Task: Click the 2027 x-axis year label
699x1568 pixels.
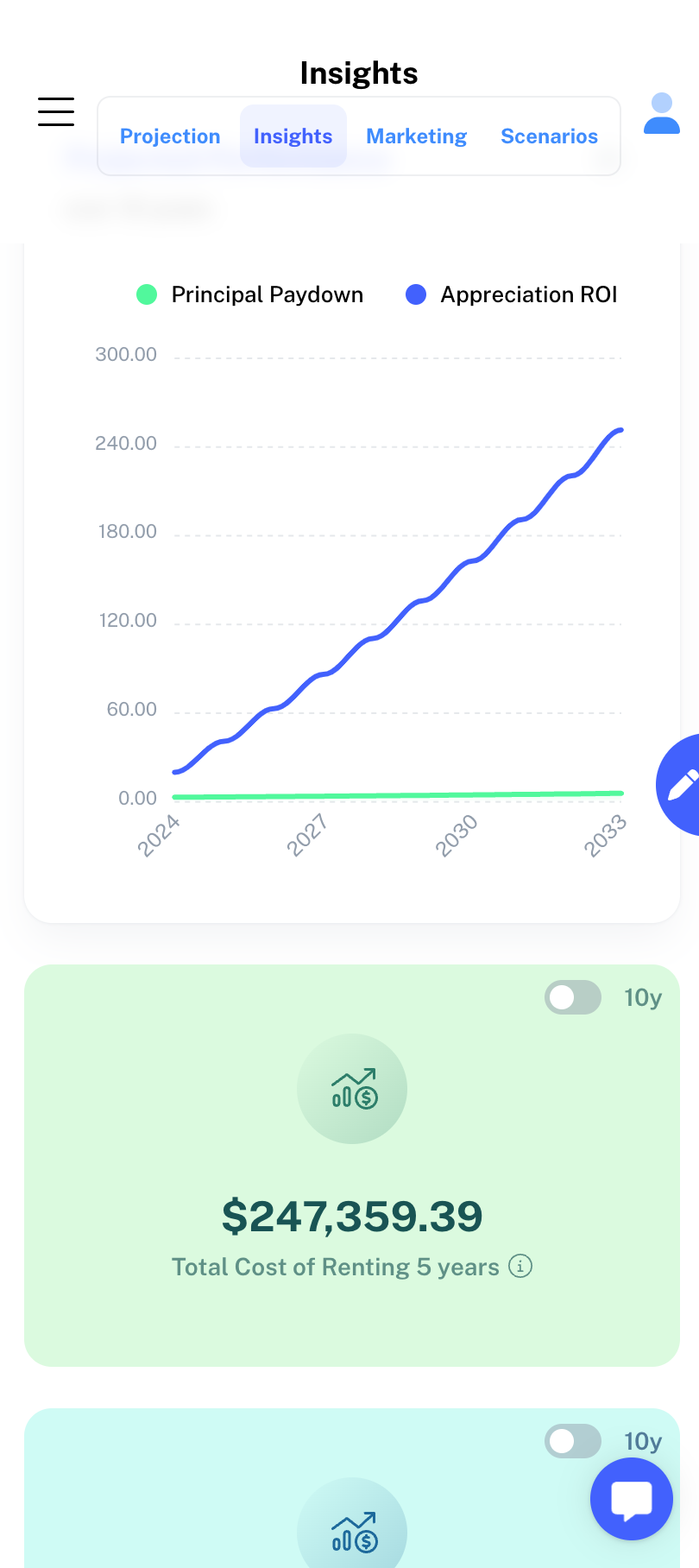Action: pyautogui.click(x=307, y=835)
